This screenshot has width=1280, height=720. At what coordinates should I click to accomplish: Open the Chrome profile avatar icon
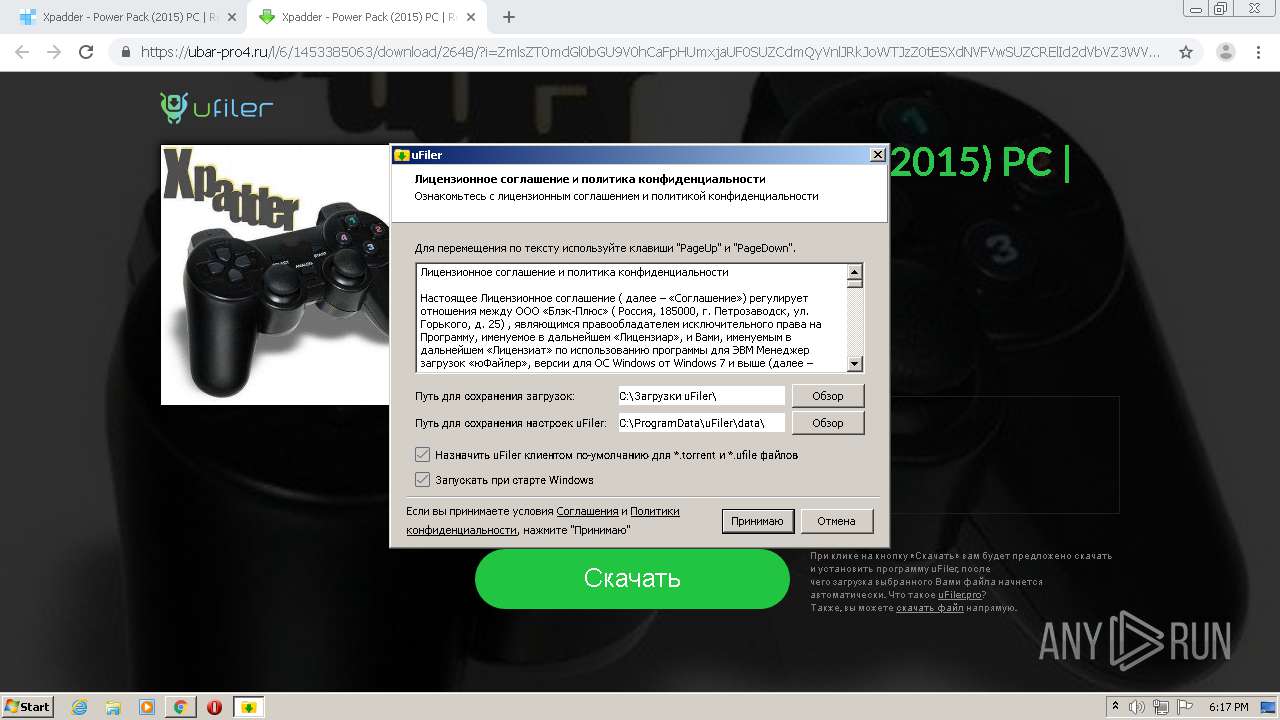coord(1225,52)
